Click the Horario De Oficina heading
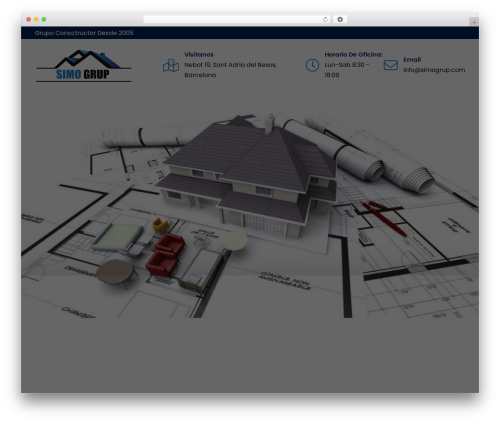The image size is (500, 423). pos(353,54)
